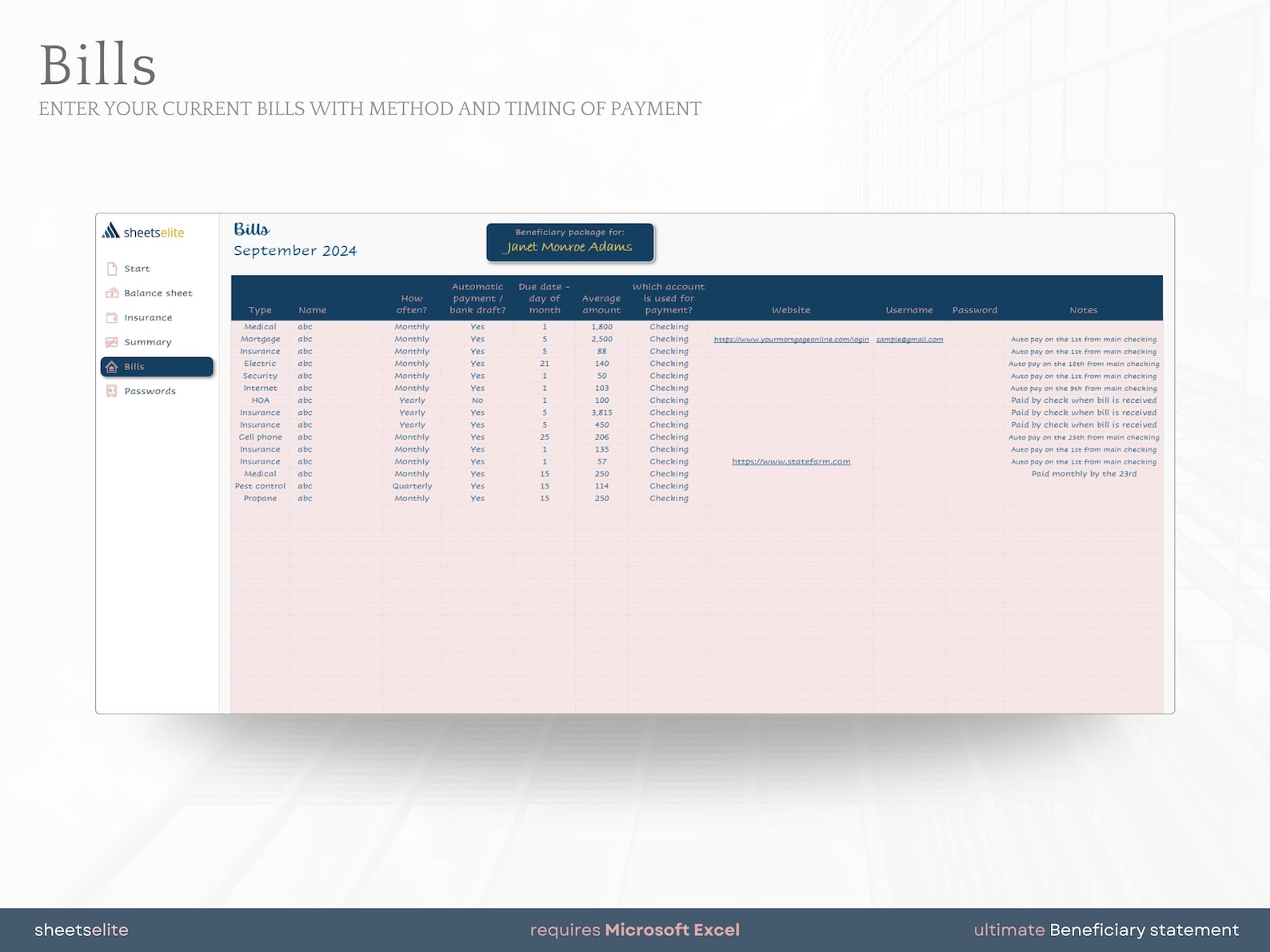Select the Bills sidebar tab
Image resolution: width=1270 pixels, height=952 pixels.
157,367
